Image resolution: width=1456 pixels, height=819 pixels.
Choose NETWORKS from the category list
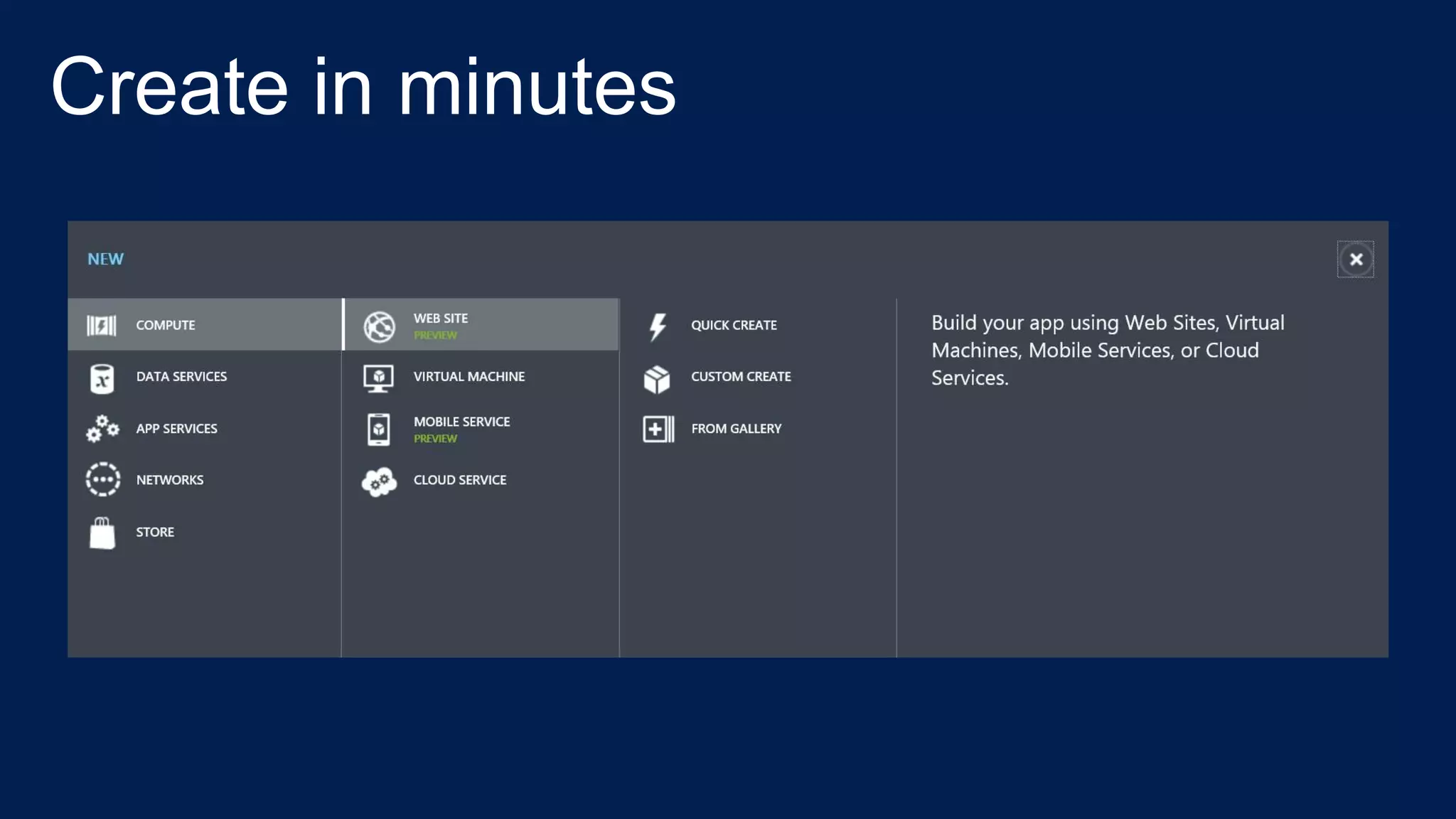(169, 480)
